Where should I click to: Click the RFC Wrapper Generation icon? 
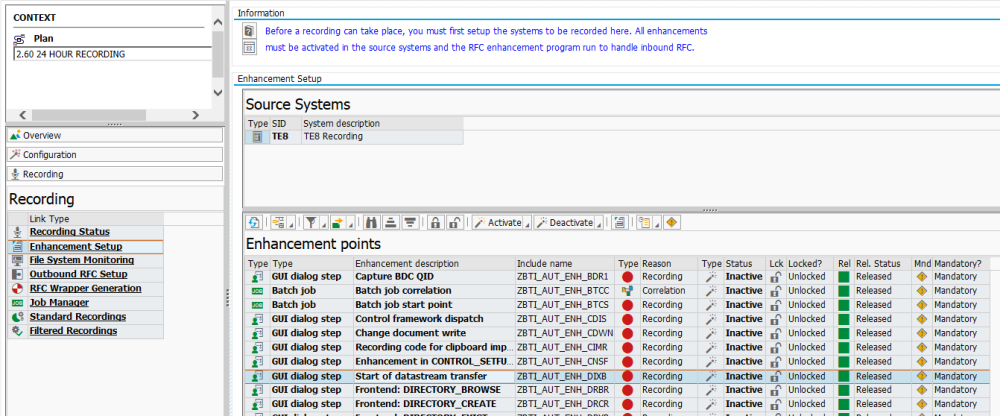(x=18, y=288)
